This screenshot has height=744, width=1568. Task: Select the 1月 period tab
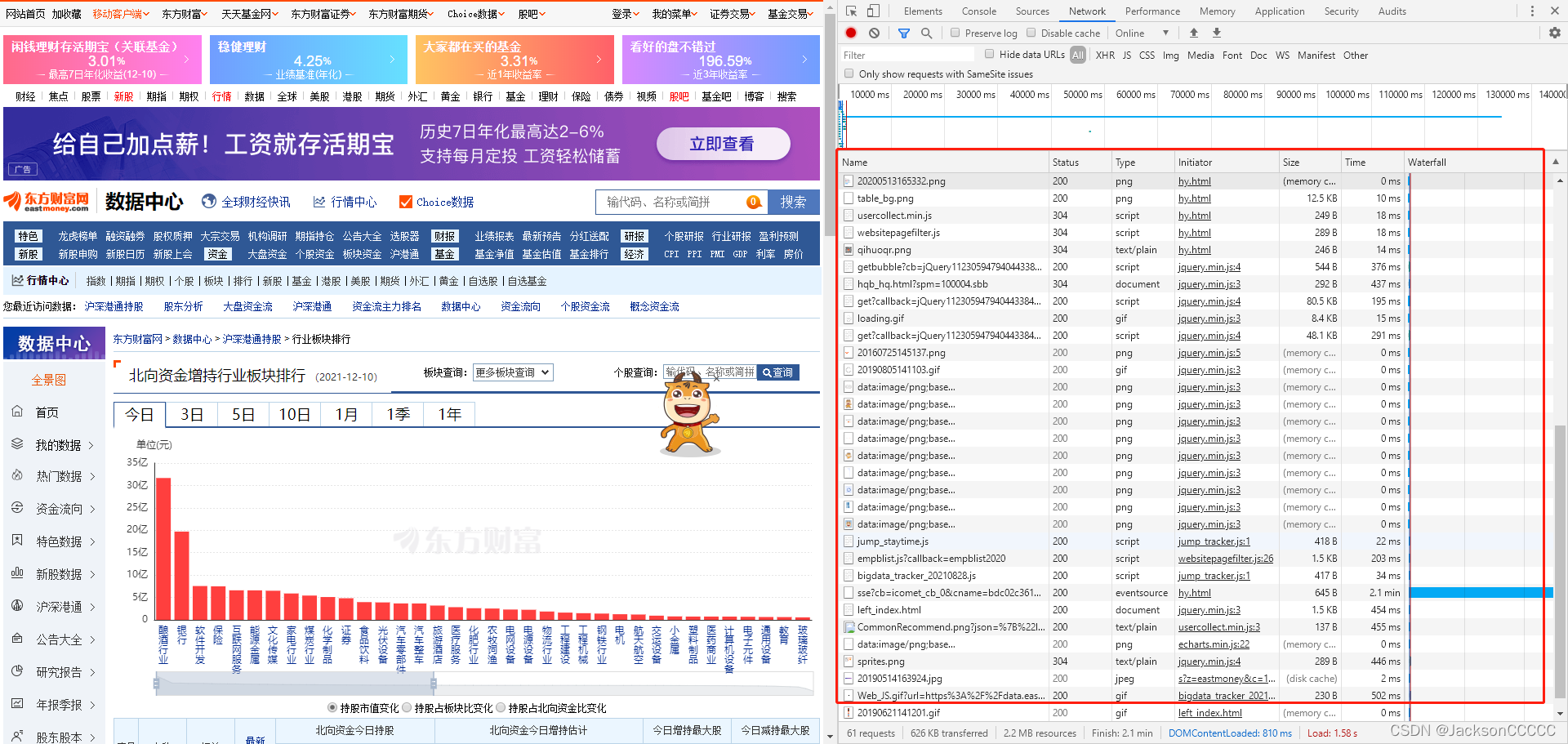(346, 415)
